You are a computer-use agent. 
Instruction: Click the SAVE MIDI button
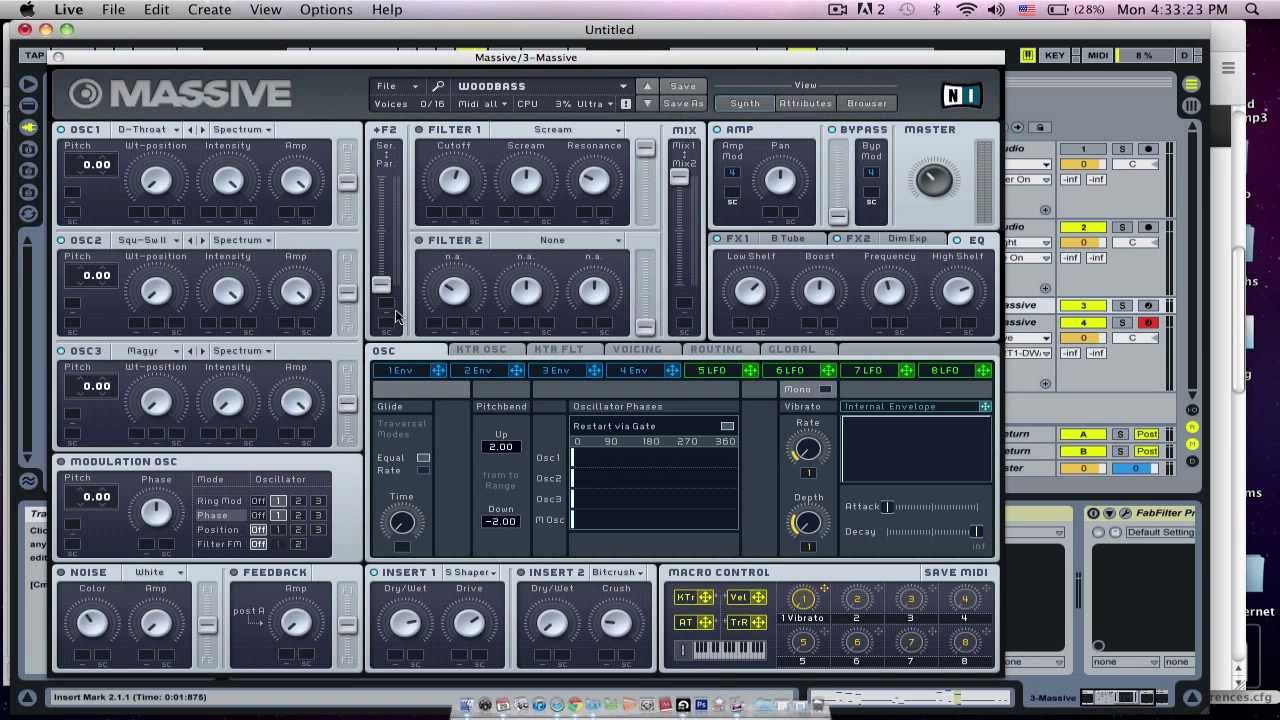click(956, 573)
